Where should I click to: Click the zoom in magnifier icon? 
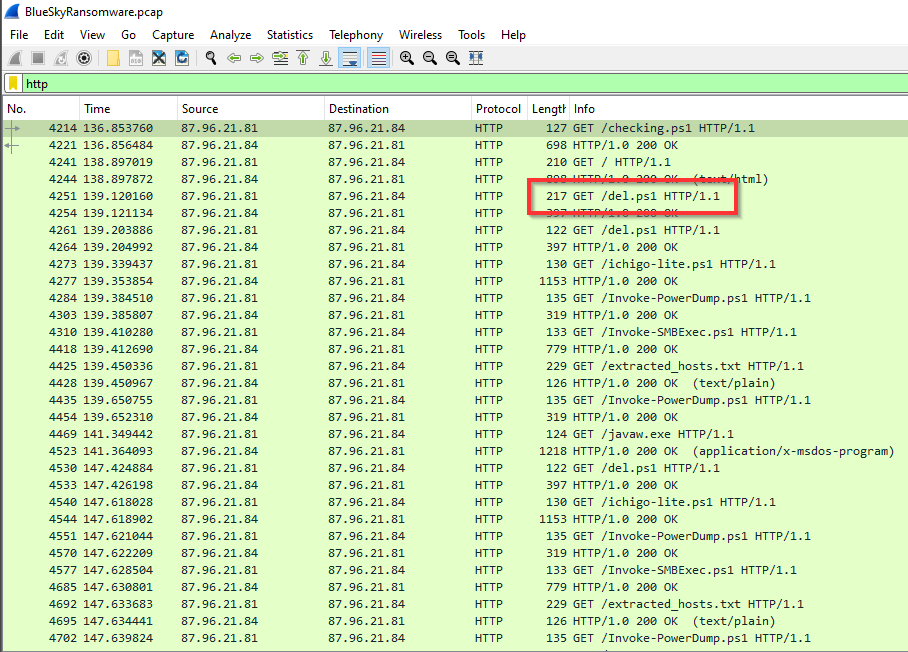click(407, 58)
